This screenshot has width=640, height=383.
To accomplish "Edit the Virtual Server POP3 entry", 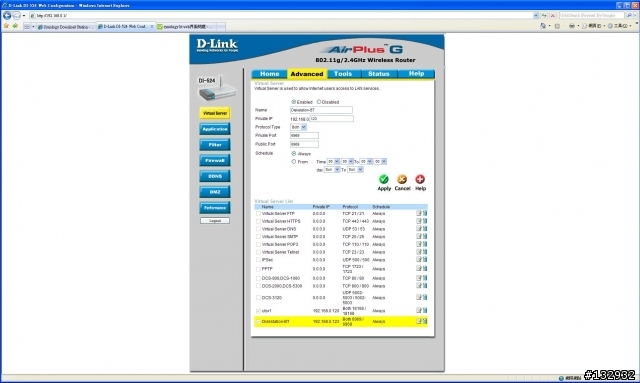I will click(x=418, y=244).
